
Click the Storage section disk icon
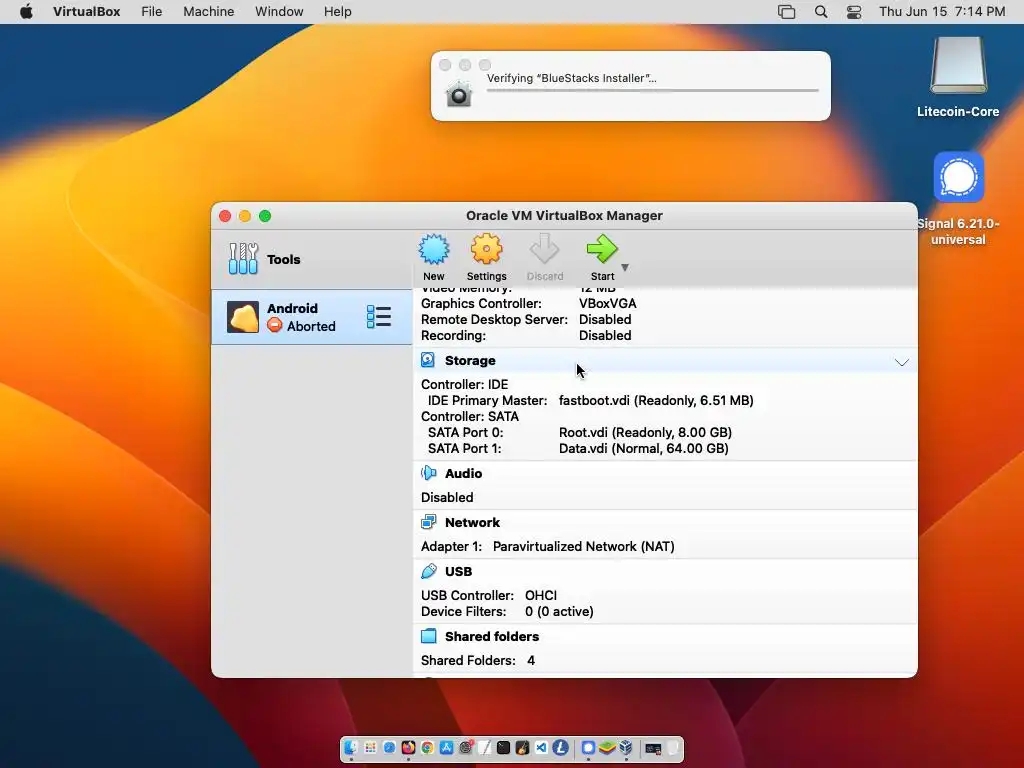[x=428, y=360]
